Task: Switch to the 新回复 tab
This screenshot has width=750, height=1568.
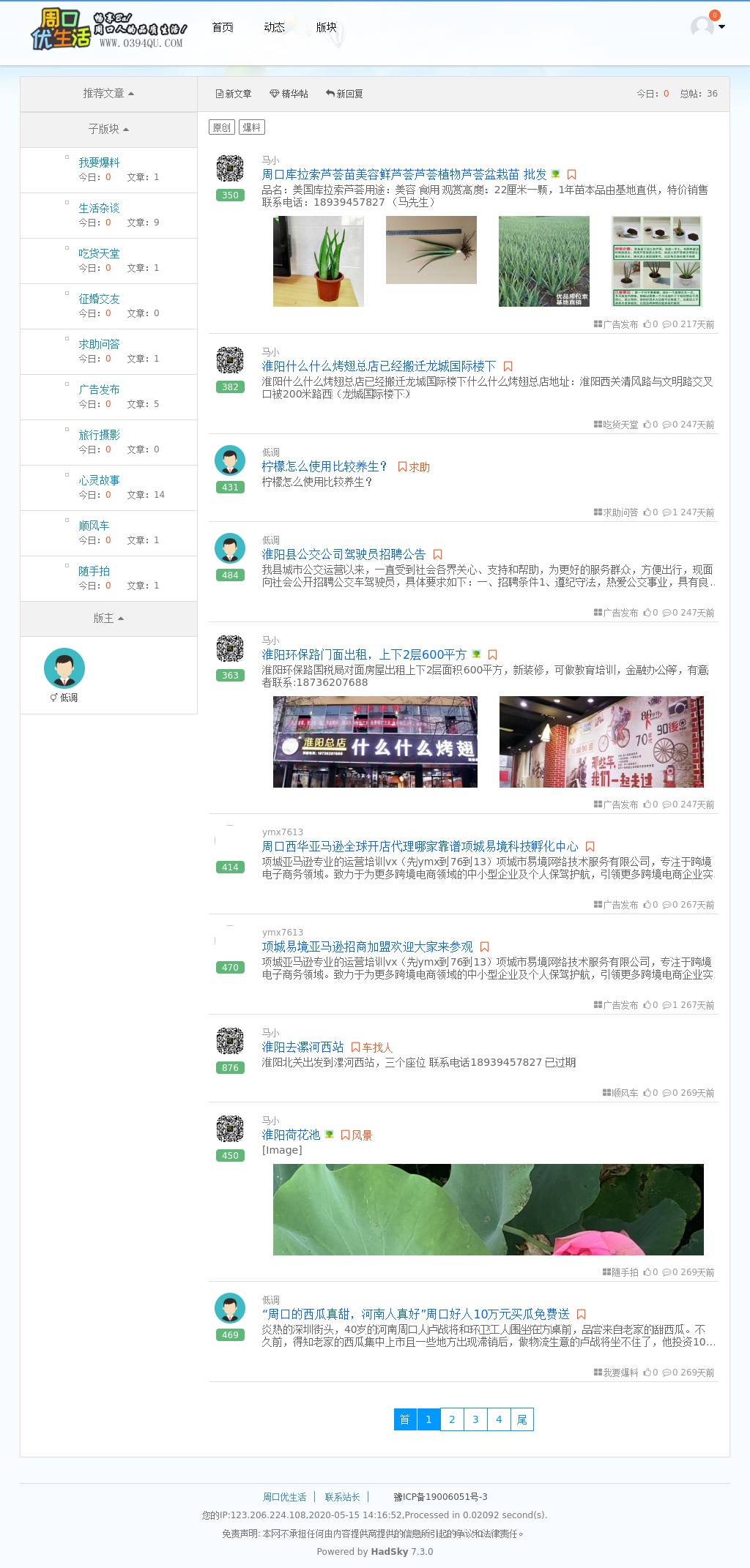Action: [344, 94]
